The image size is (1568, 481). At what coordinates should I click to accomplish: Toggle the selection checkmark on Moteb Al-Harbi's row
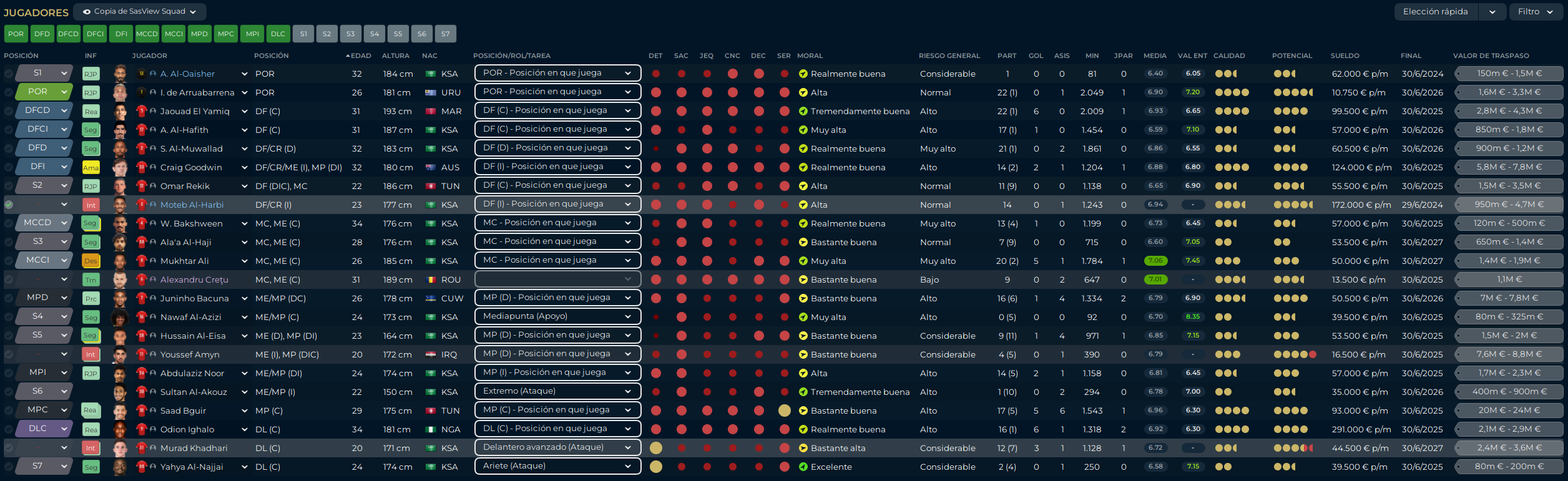pyautogui.click(x=9, y=205)
